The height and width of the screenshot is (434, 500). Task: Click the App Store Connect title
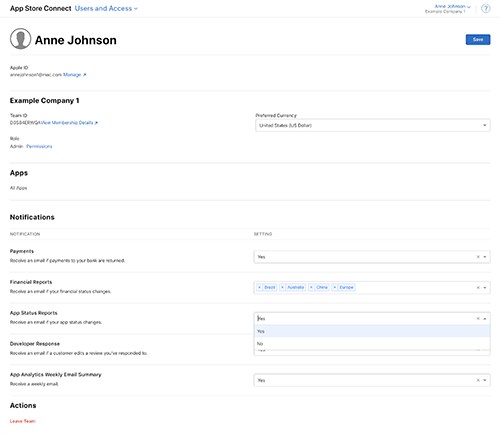point(40,8)
